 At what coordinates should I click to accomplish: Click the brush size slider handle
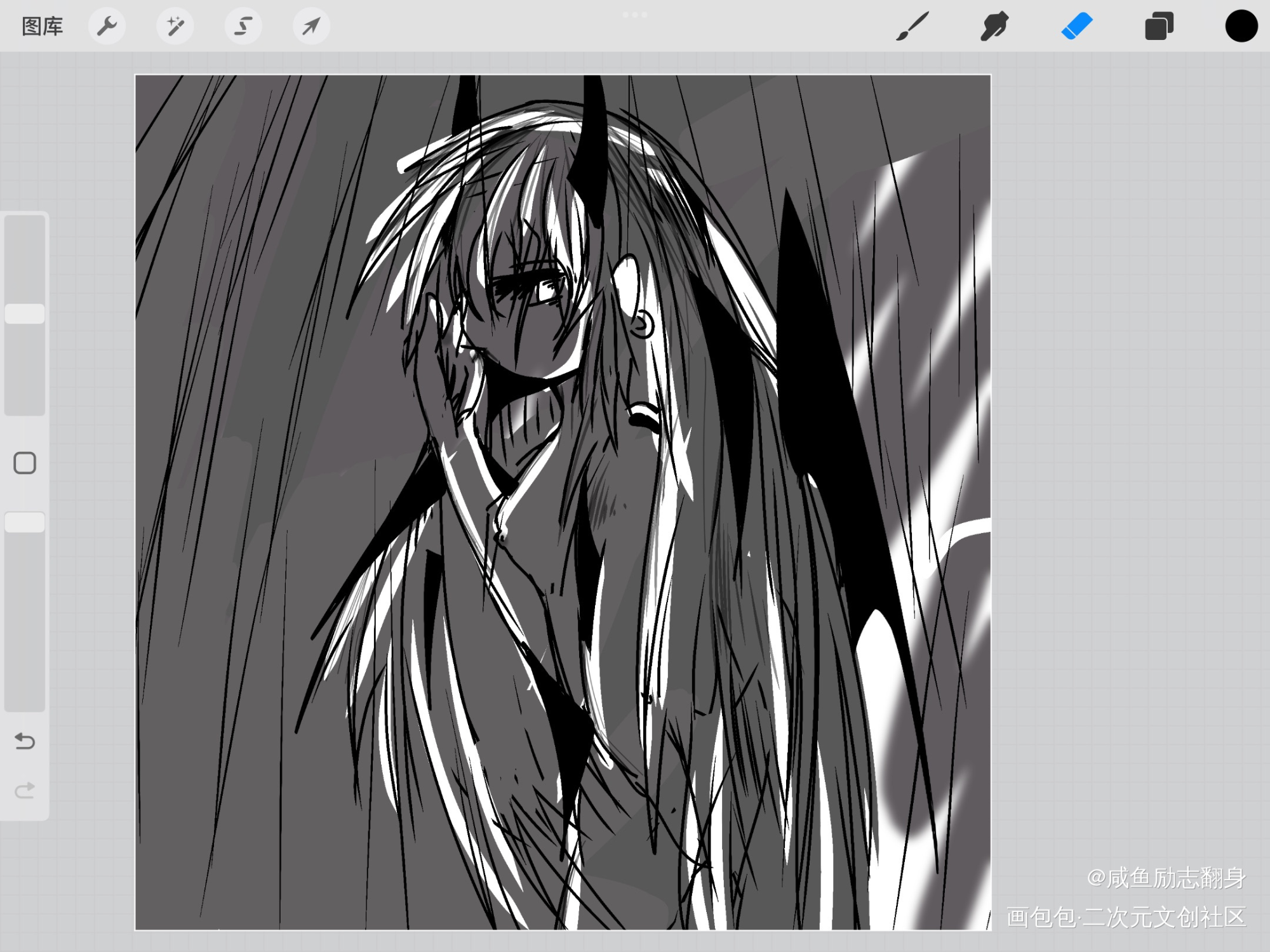coord(25,314)
